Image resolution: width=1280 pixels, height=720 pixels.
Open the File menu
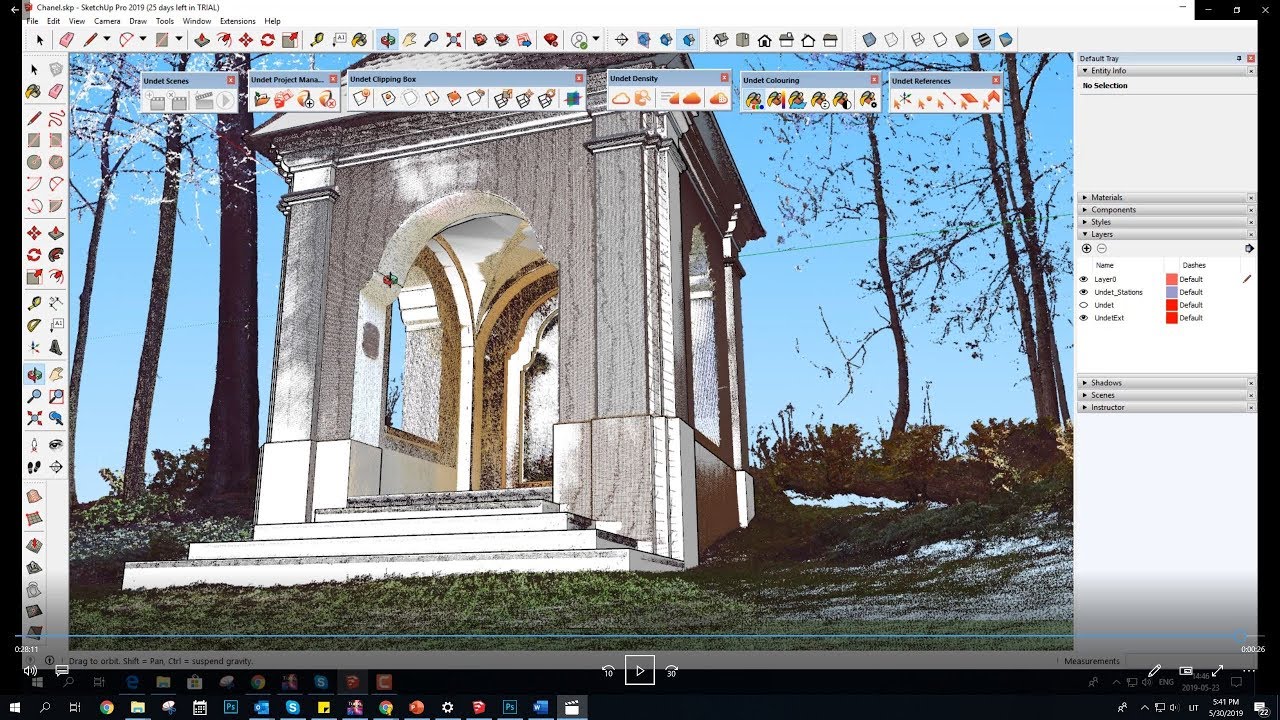click(33, 21)
